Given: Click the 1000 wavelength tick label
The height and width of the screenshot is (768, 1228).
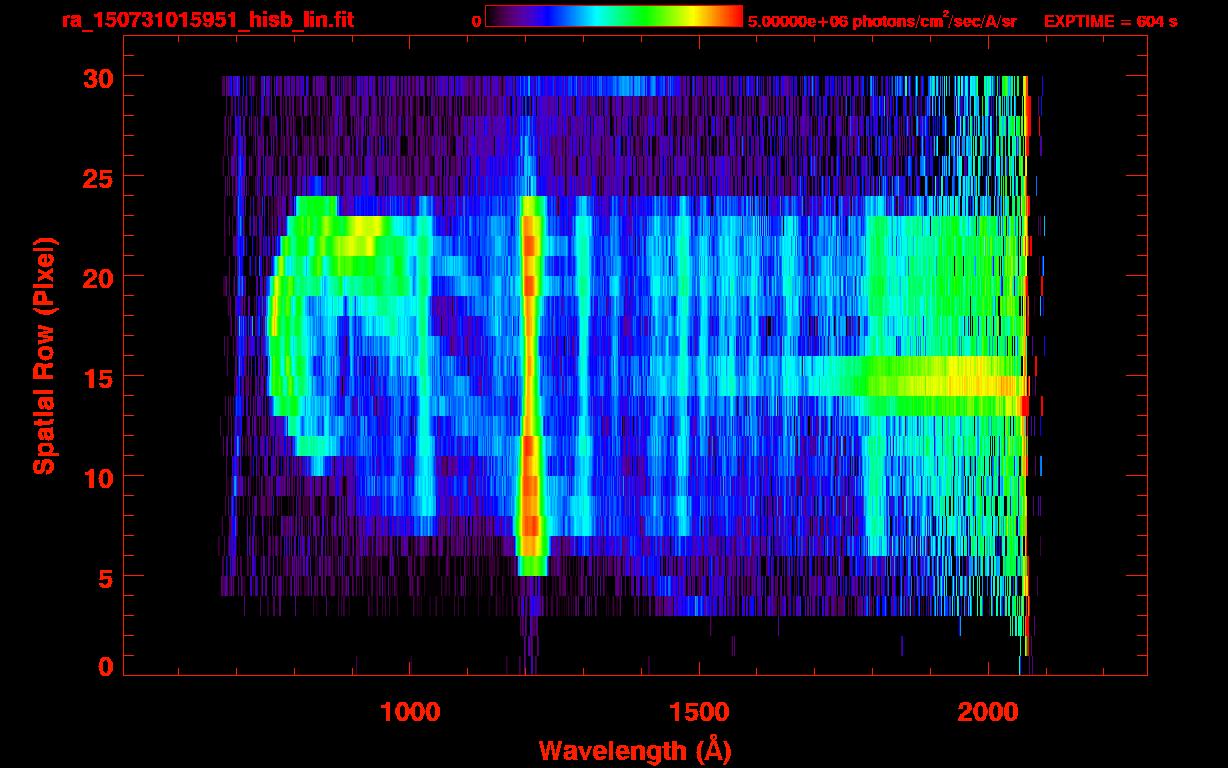Looking at the screenshot, I should point(410,712).
